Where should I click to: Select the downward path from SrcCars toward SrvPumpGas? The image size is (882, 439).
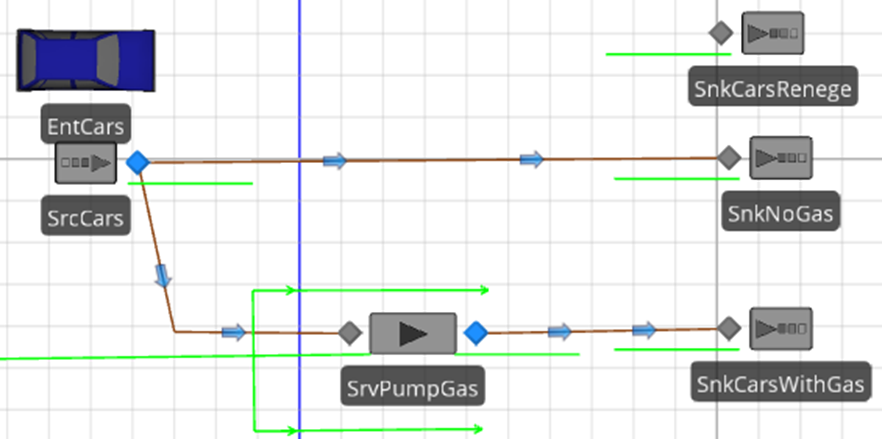click(x=156, y=248)
